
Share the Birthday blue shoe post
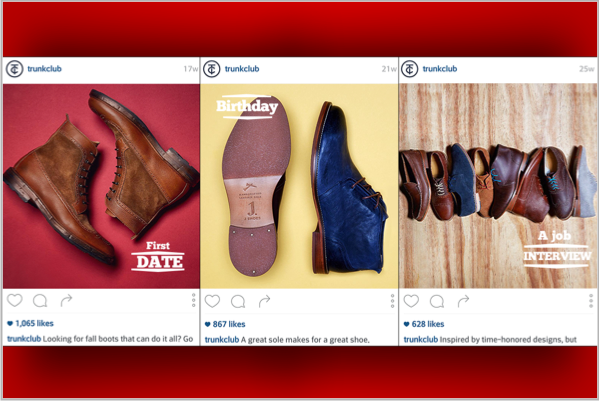(x=264, y=301)
